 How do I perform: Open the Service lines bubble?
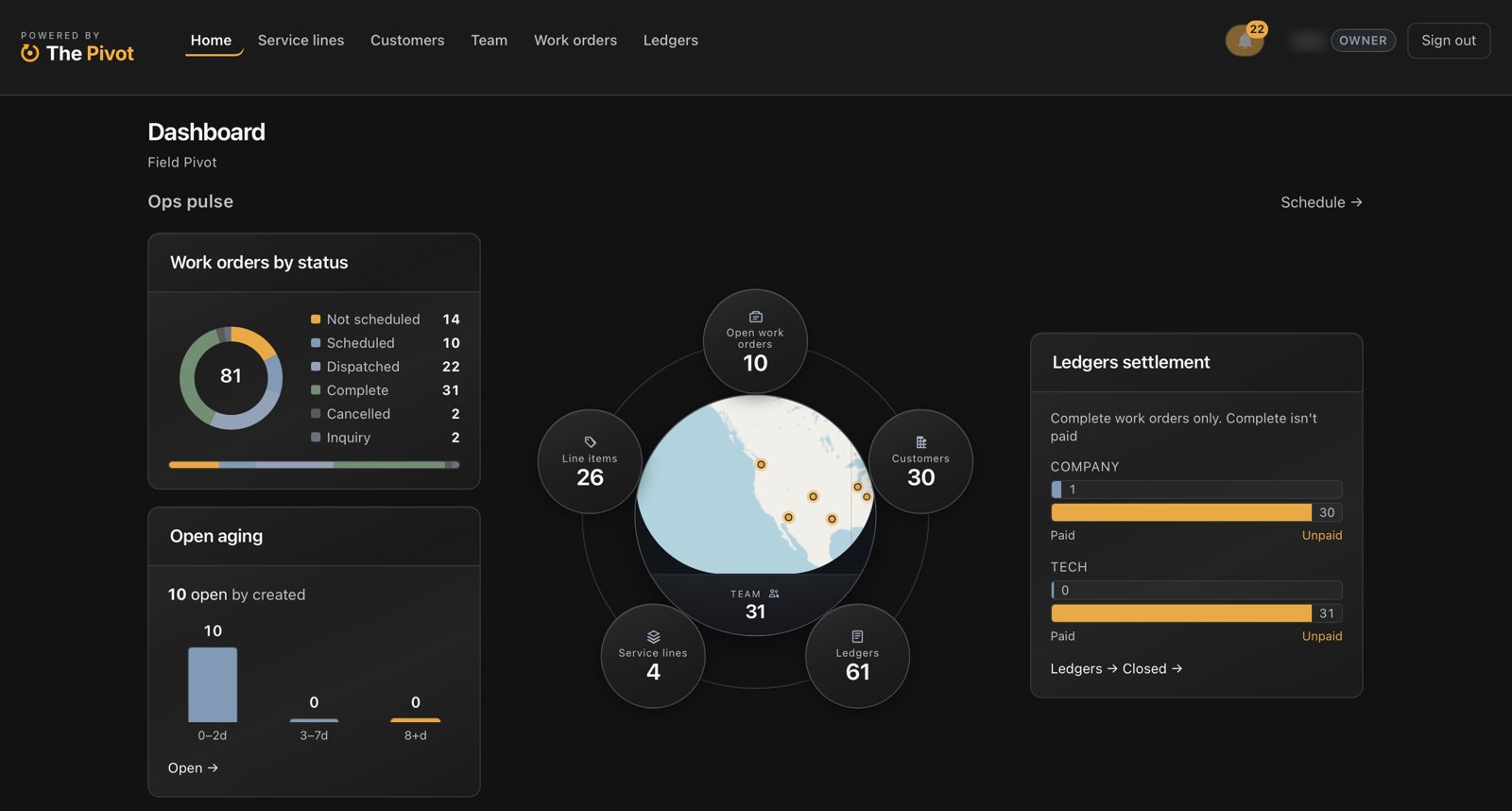point(653,656)
